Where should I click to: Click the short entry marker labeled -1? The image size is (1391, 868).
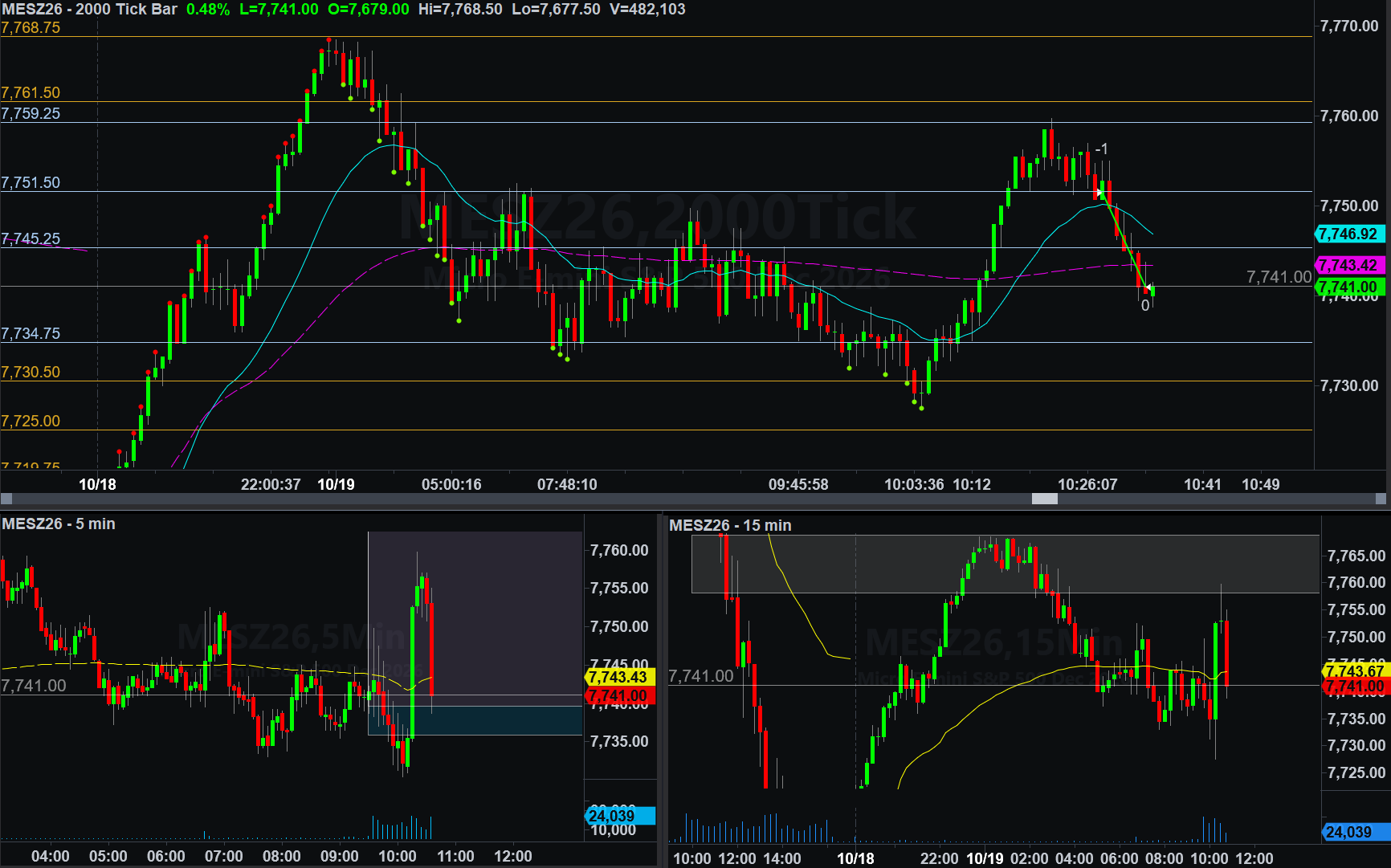tap(1102, 149)
